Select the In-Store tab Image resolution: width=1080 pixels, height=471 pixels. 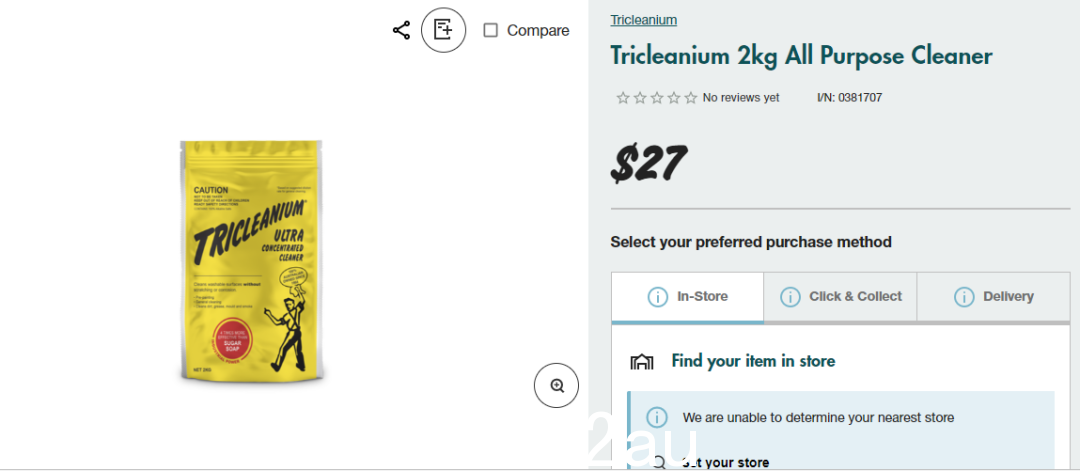(687, 297)
